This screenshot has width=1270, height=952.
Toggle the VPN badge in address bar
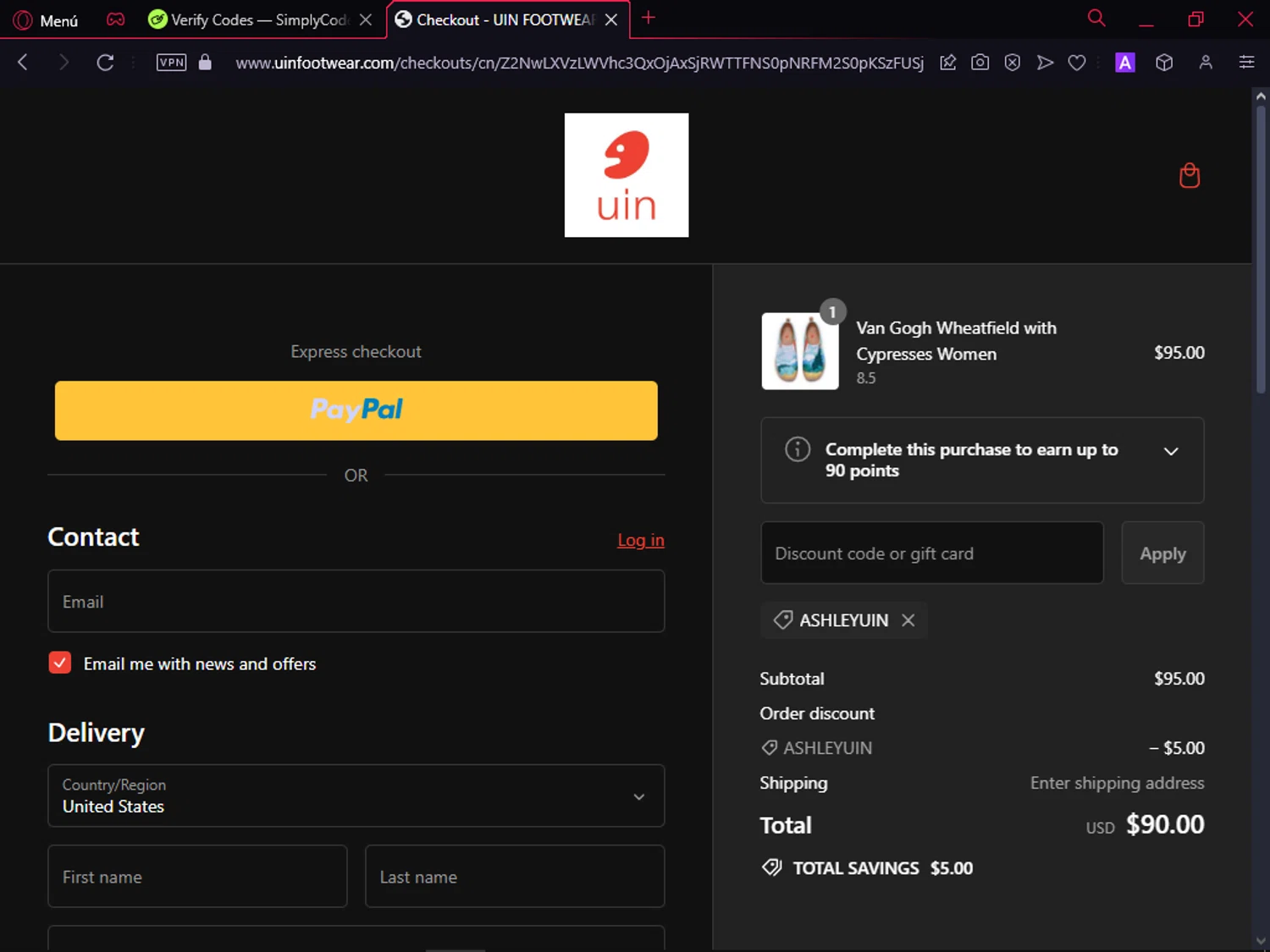coord(172,62)
